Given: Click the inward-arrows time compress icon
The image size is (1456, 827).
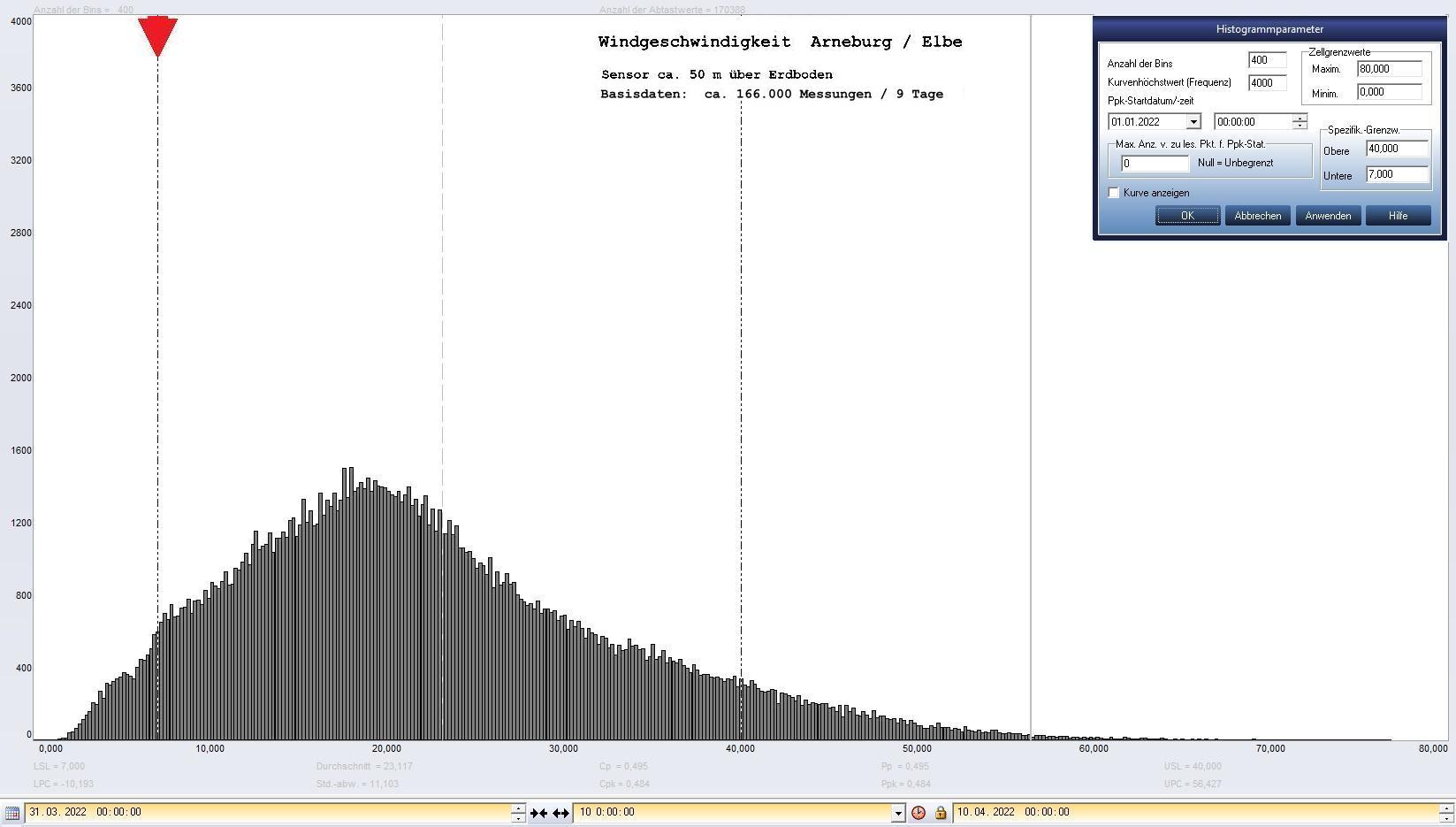Looking at the screenshot, I should pyautogui.click(x=538, y=813).
